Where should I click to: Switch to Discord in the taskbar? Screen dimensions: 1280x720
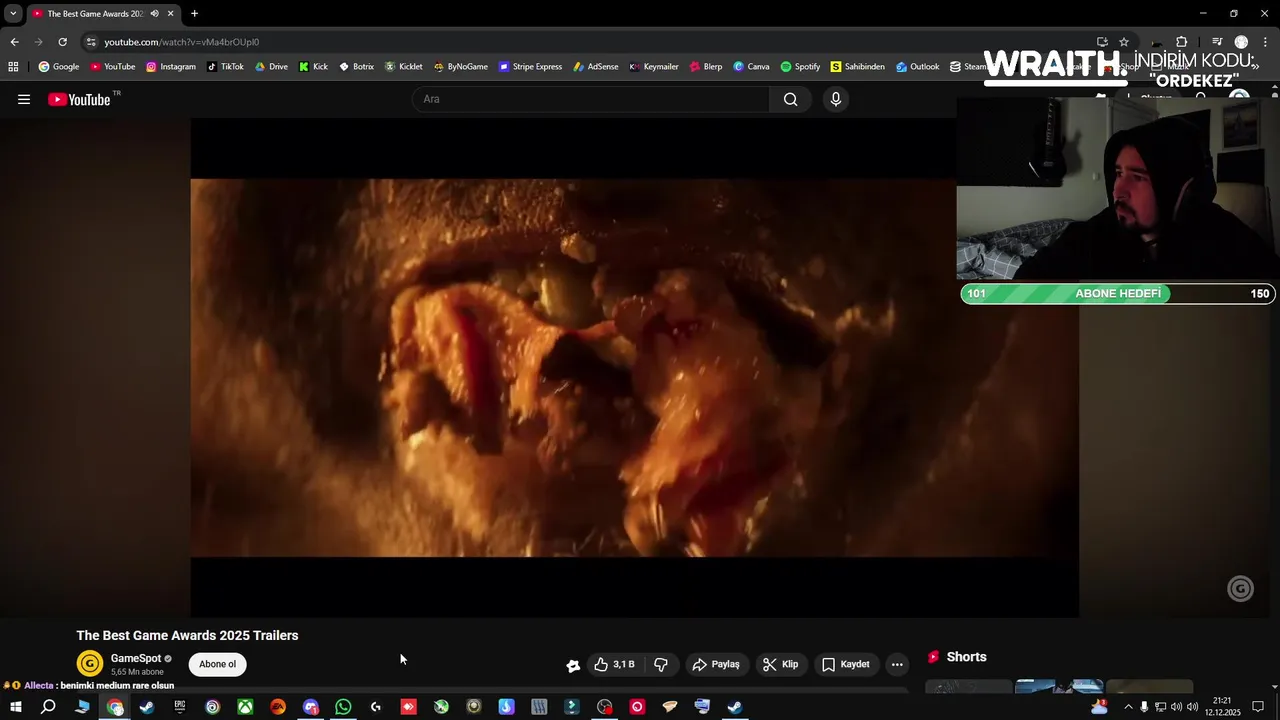311,707
